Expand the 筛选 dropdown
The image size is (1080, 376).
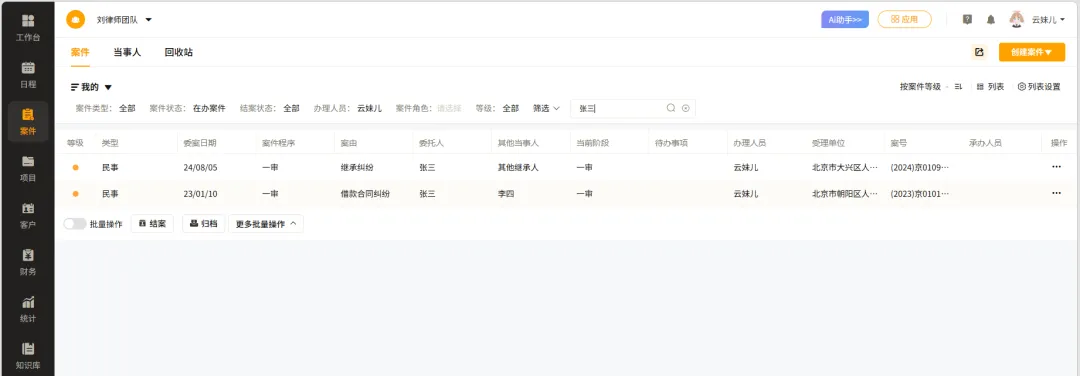[547, 108]
